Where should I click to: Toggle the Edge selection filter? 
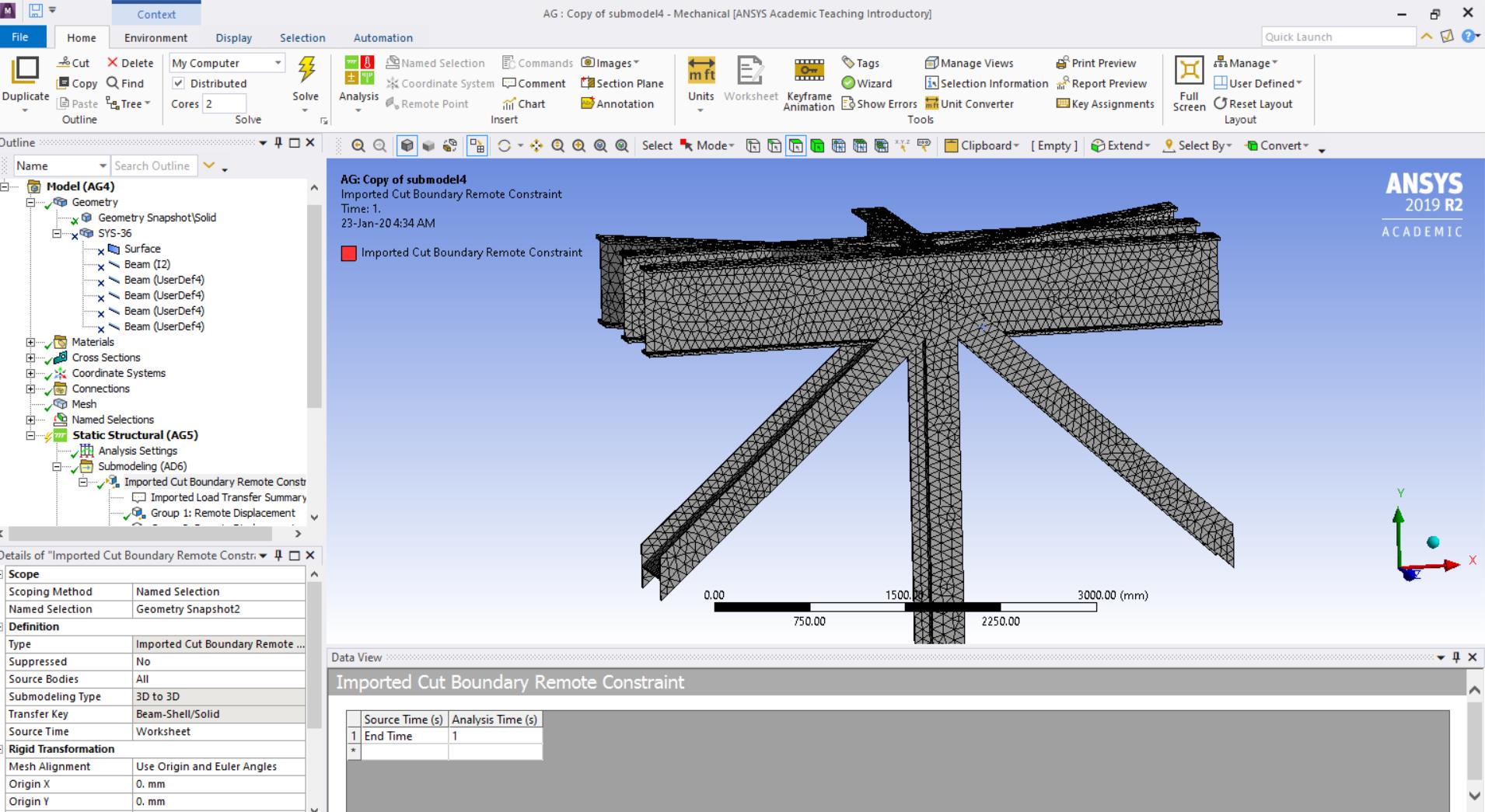(774, 145)
